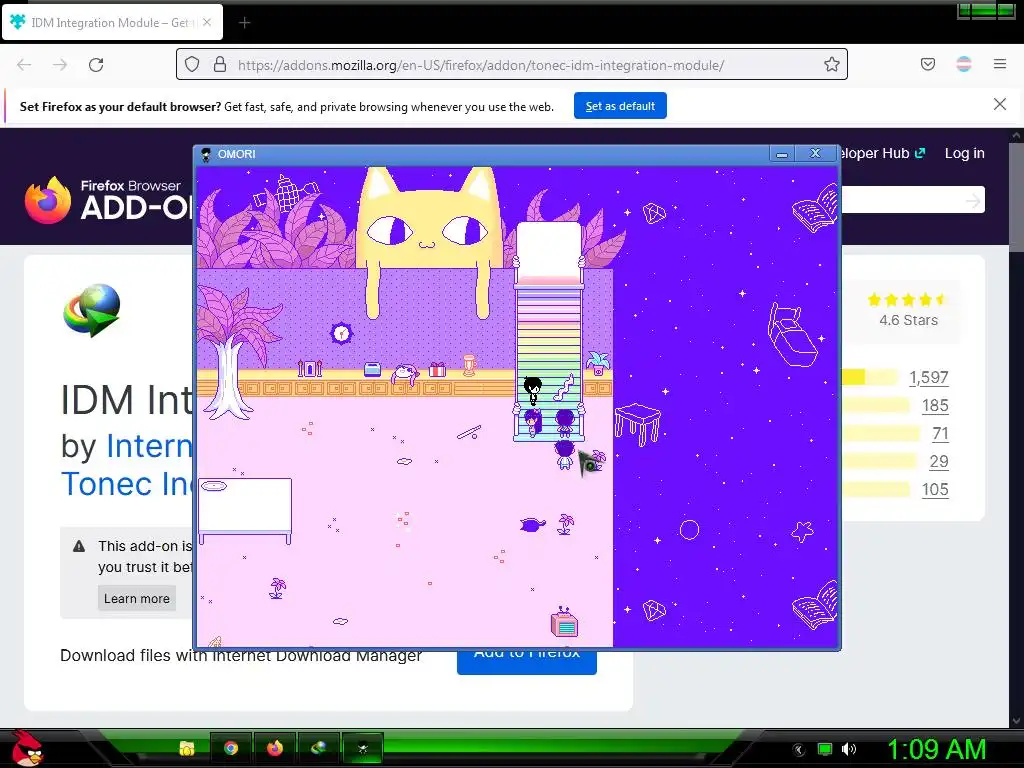Save page to Pocket
The height and width of the screenshot is (768, 1024).
pyautogui.click(x=928, y=64)
